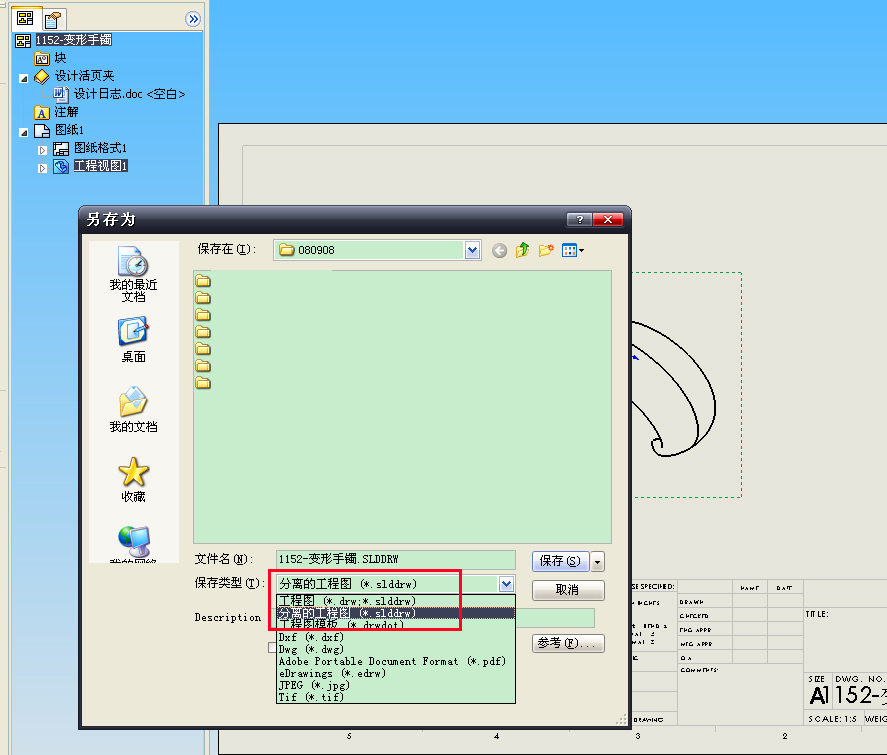Create a new folder
The width and height of the screenshot is (887, 755).
(x=546, y=250)
